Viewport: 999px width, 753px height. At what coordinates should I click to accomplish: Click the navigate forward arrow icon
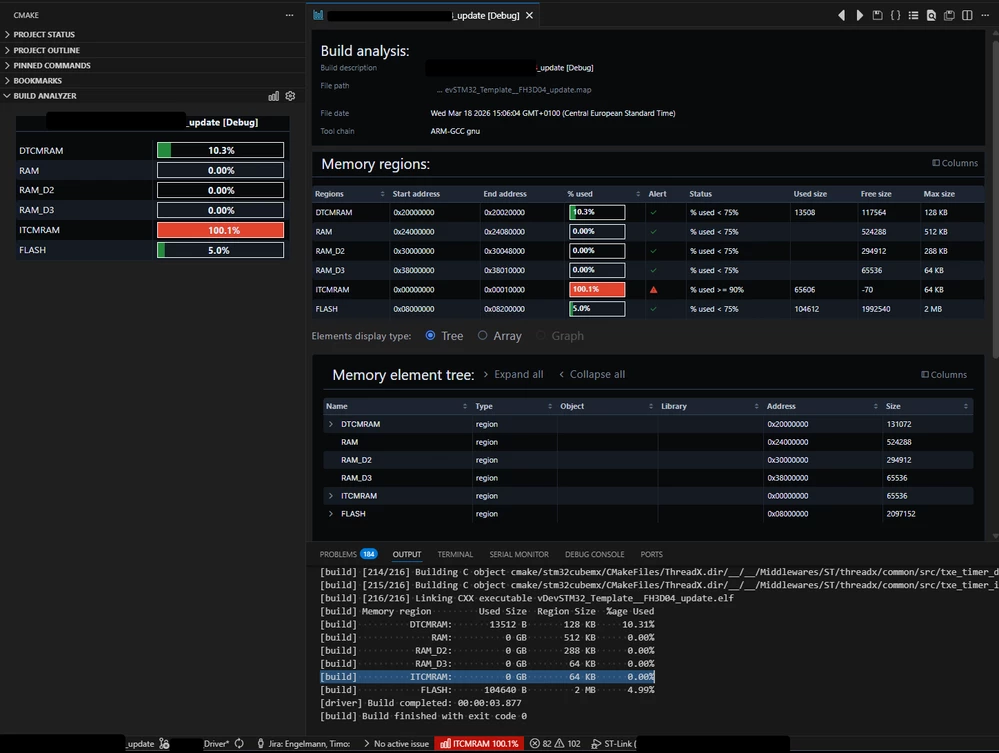(859, 15)
